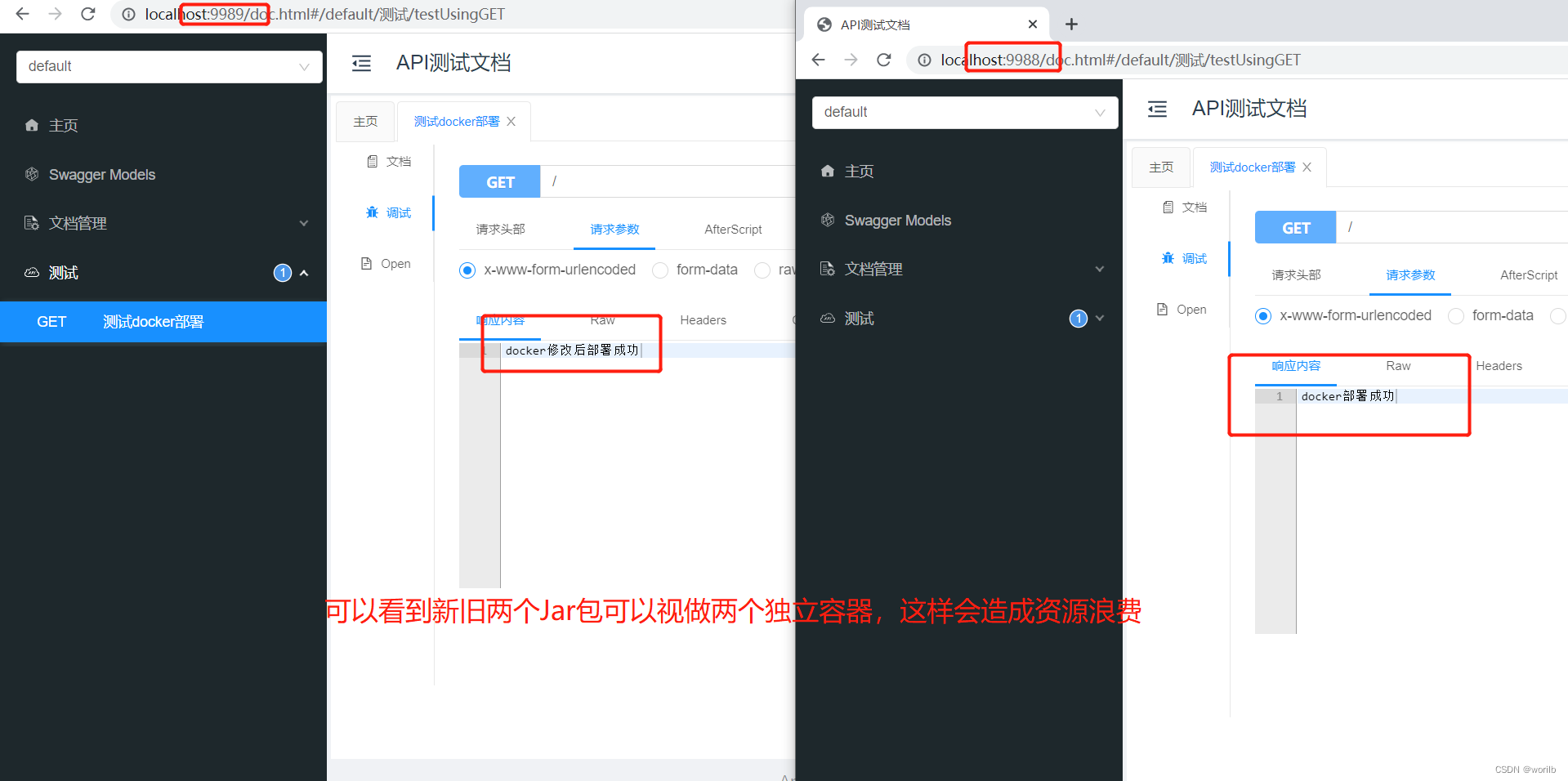Select raw radio in left window

762,270
